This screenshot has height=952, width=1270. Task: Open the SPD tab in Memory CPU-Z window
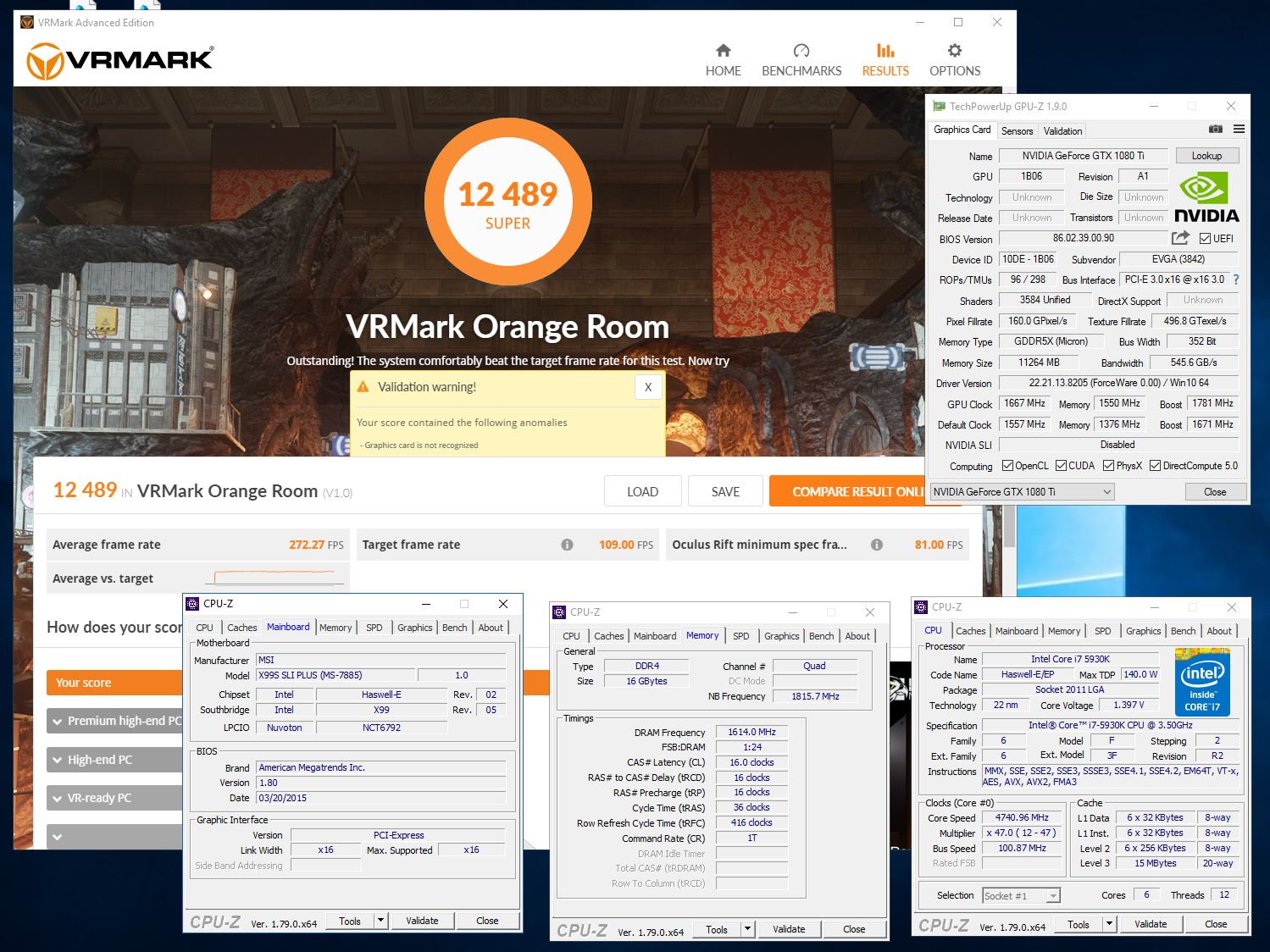740,636
